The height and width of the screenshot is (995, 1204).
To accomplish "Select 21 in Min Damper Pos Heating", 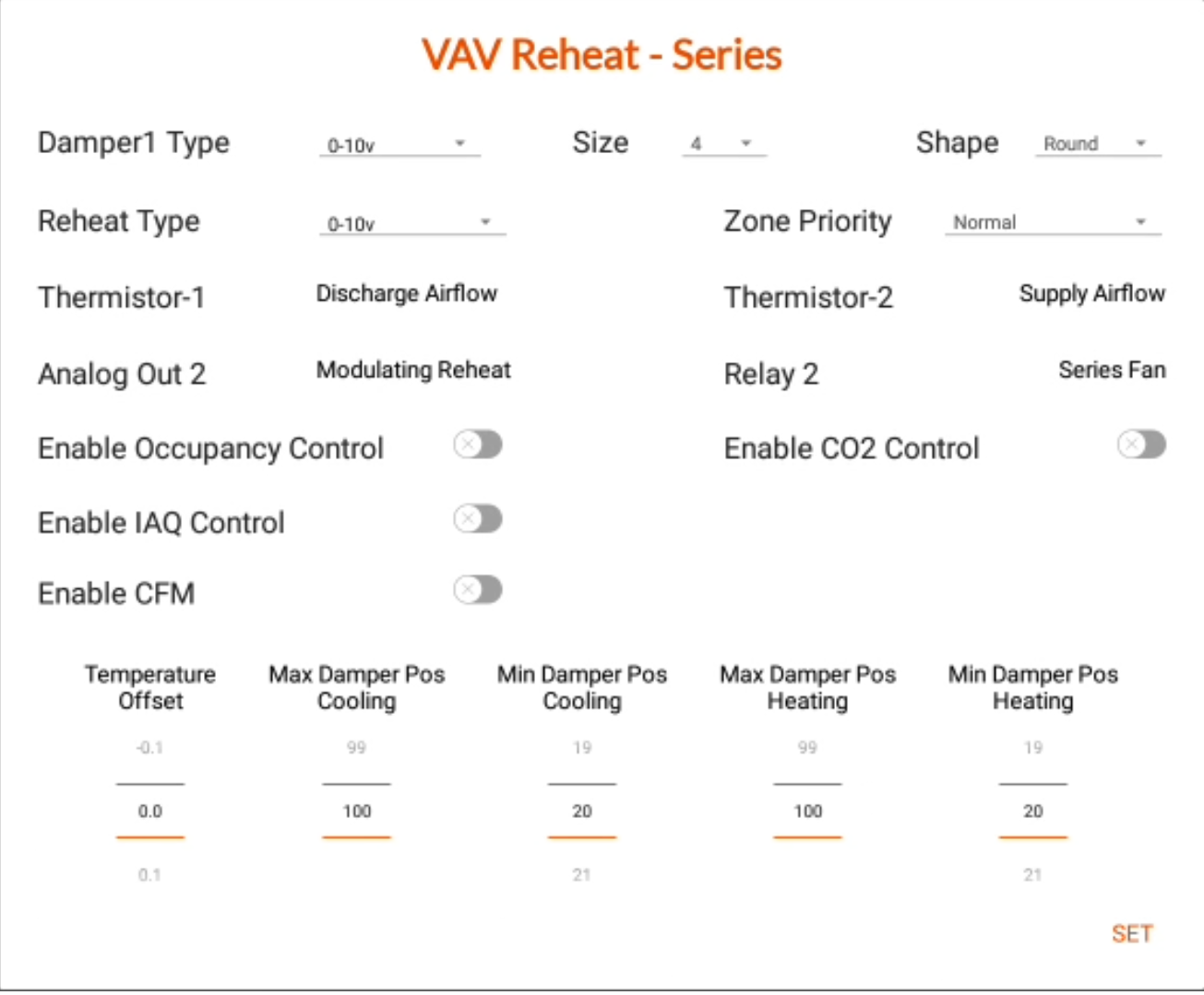I will pos(1032,875).
